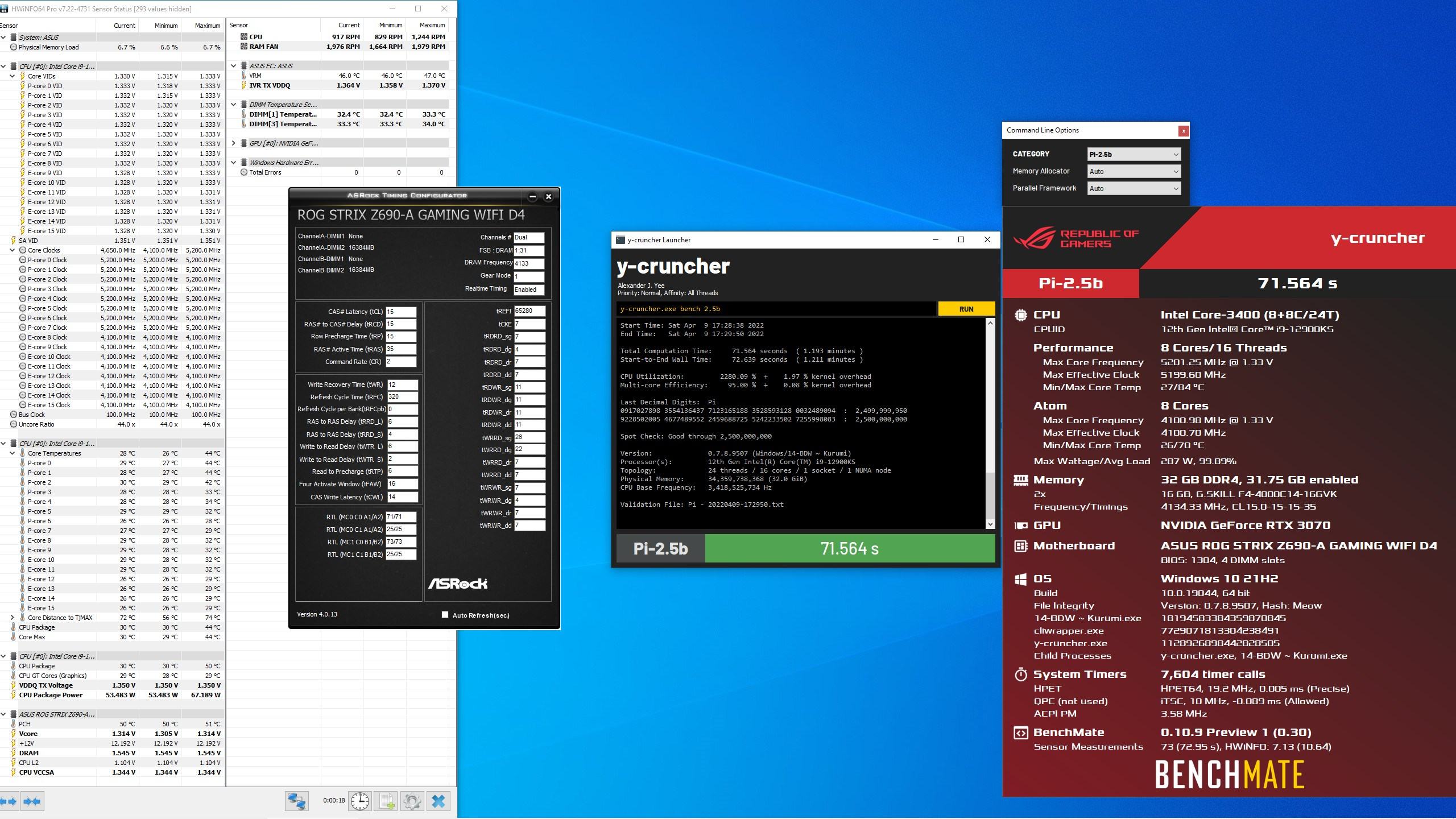Click HWiNFO collapse columns arrows button
1456x819 pixels.
[x=32, y=801]
